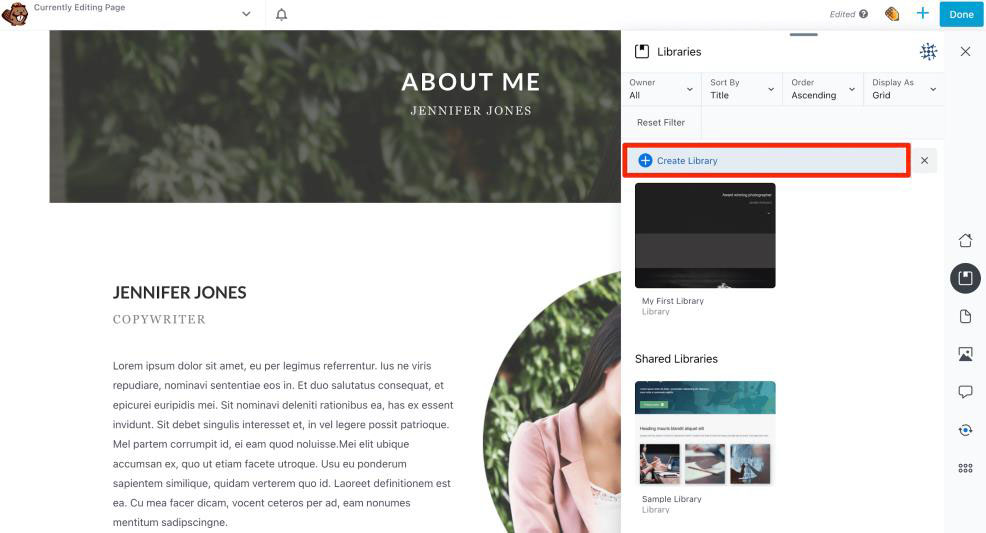Open the Content page sidebar icon
The image size is (986, 533).
point(965,316)
